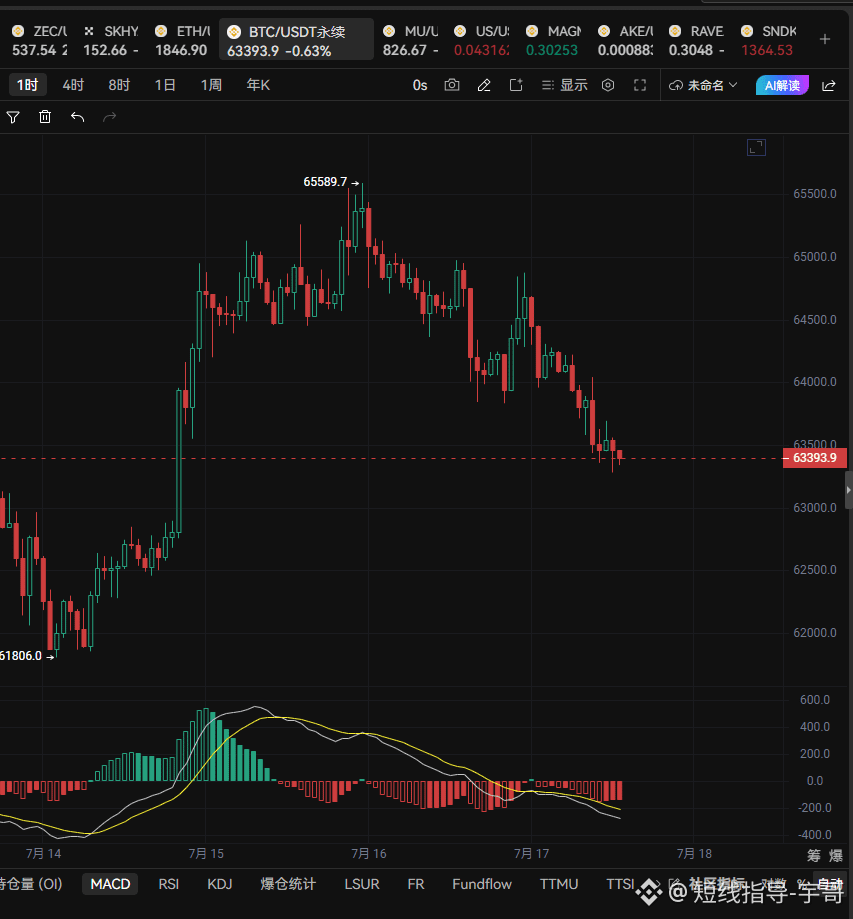Select the 1时 timeframe

pyautogui.click(x=28, y=86)
